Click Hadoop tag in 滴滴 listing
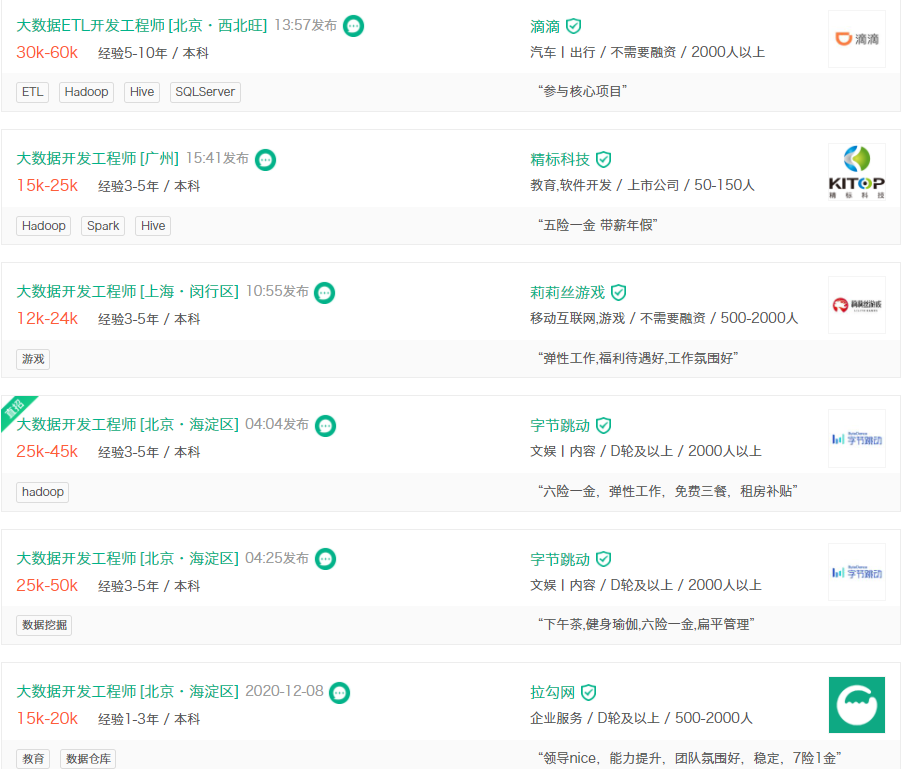This screenshot has height=769, width=901. click(x=86, y=92)
